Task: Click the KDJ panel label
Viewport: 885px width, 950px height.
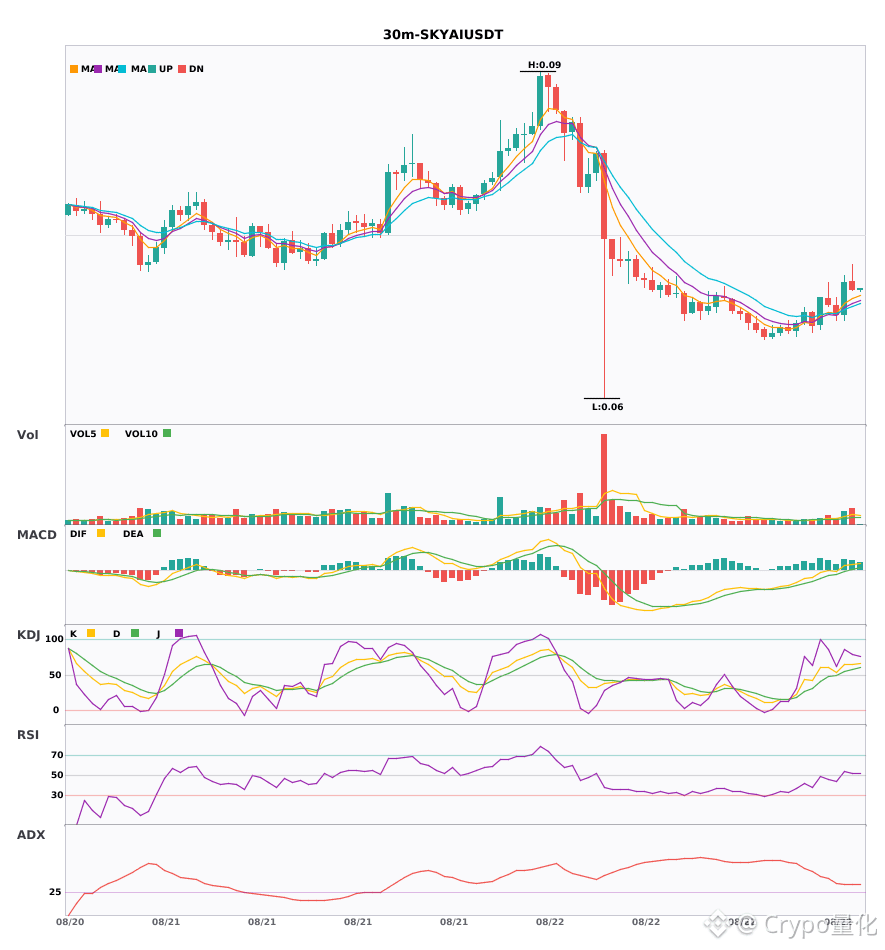Action: click(x=28, y=635)
